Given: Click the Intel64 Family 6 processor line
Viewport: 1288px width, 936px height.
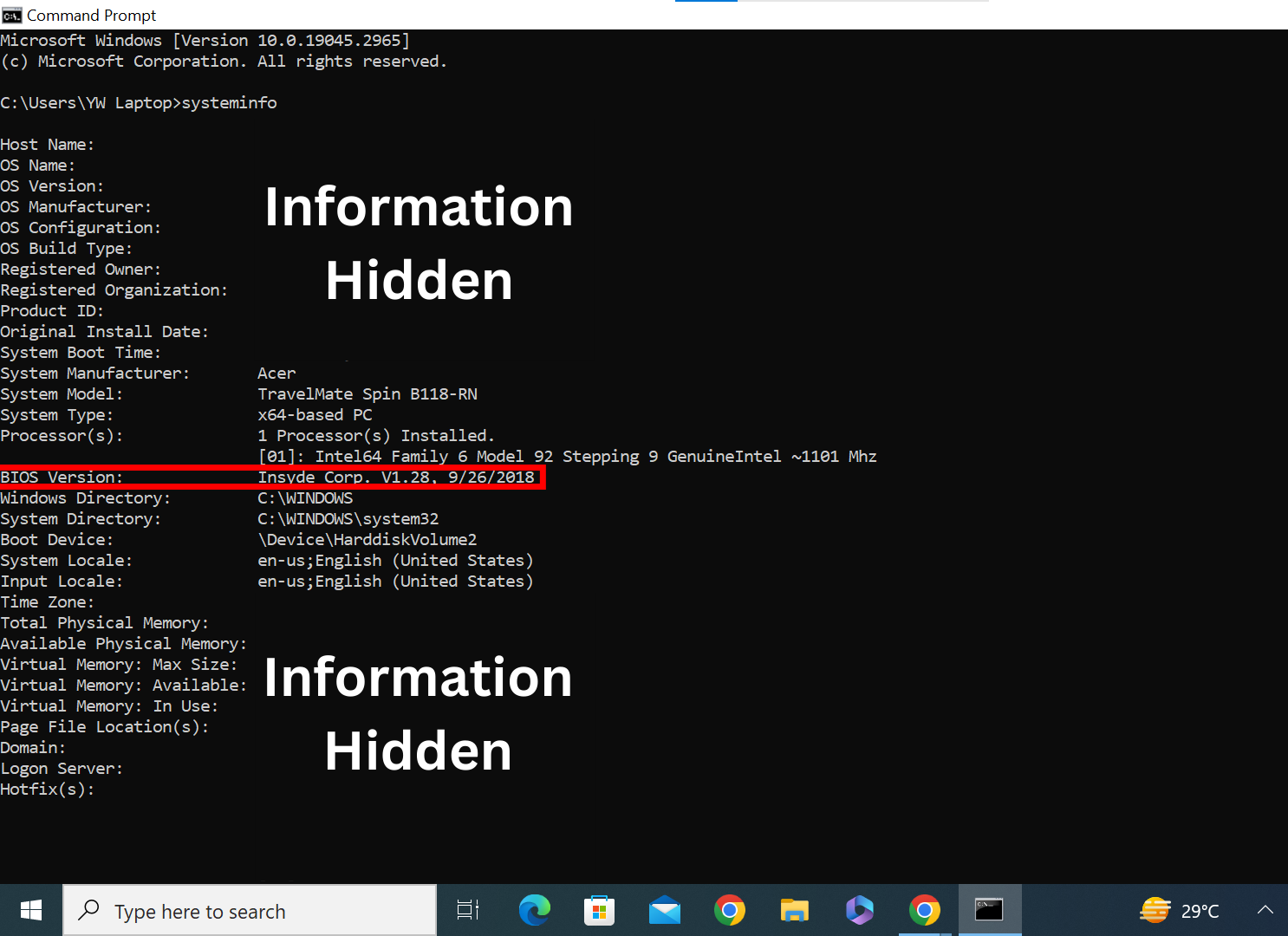Looking at the screenshot, I should click(567, 457).
